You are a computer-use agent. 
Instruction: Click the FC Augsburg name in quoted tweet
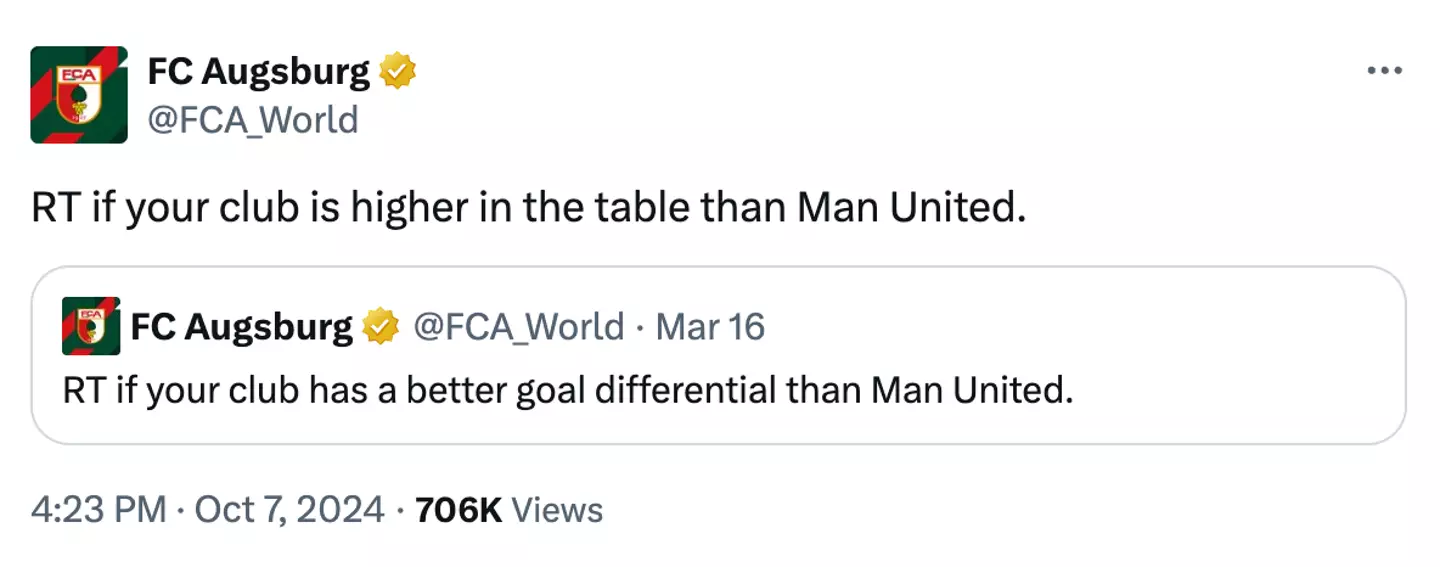[241, 327]
